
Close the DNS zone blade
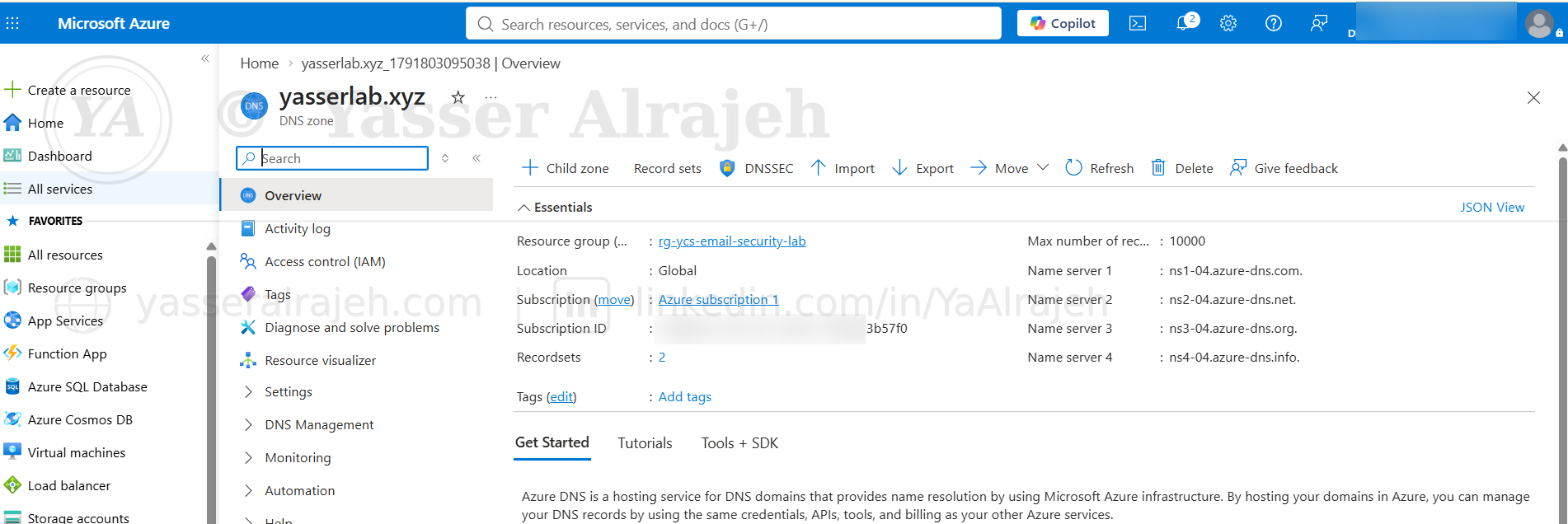1533,97
